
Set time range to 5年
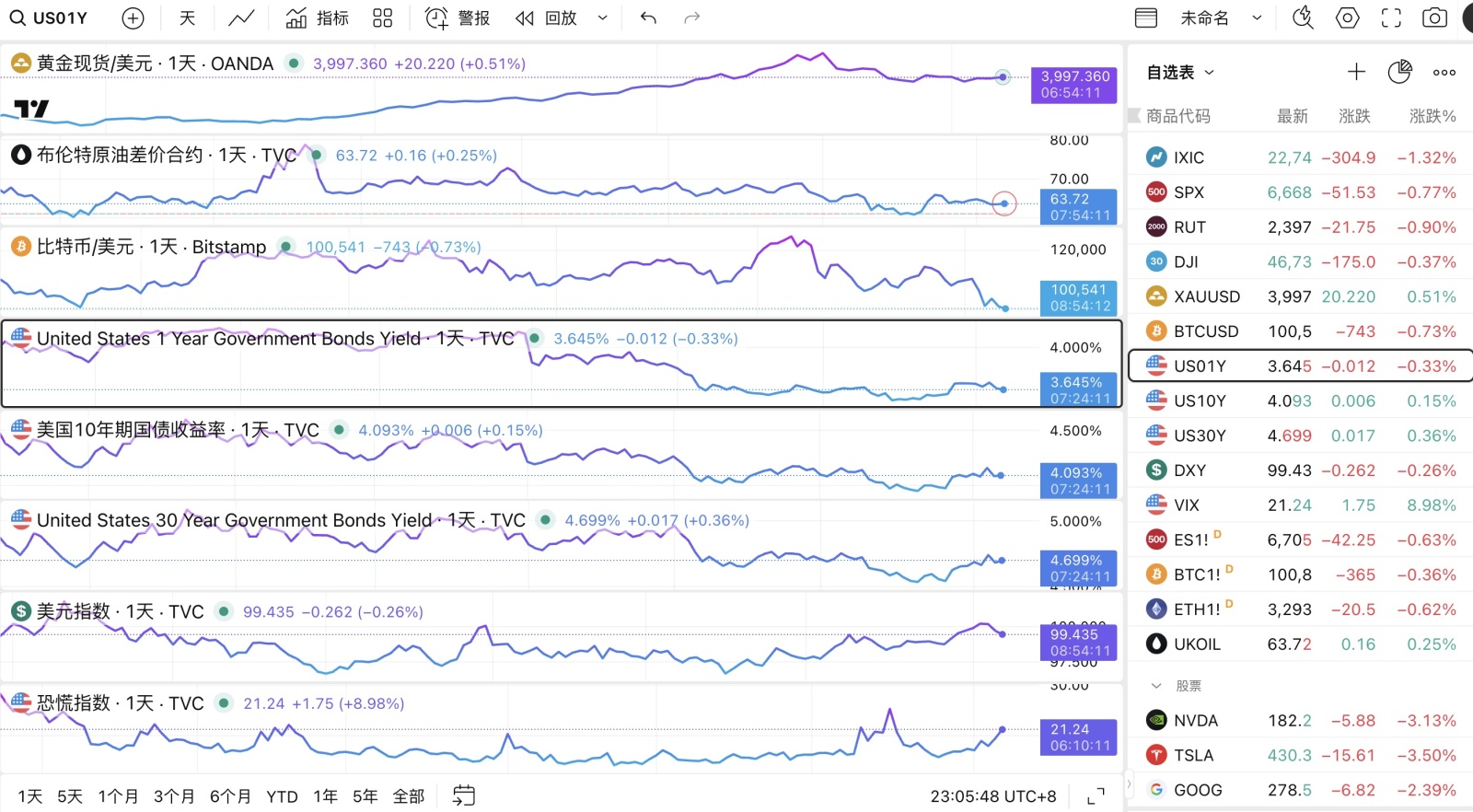[365, 796]
